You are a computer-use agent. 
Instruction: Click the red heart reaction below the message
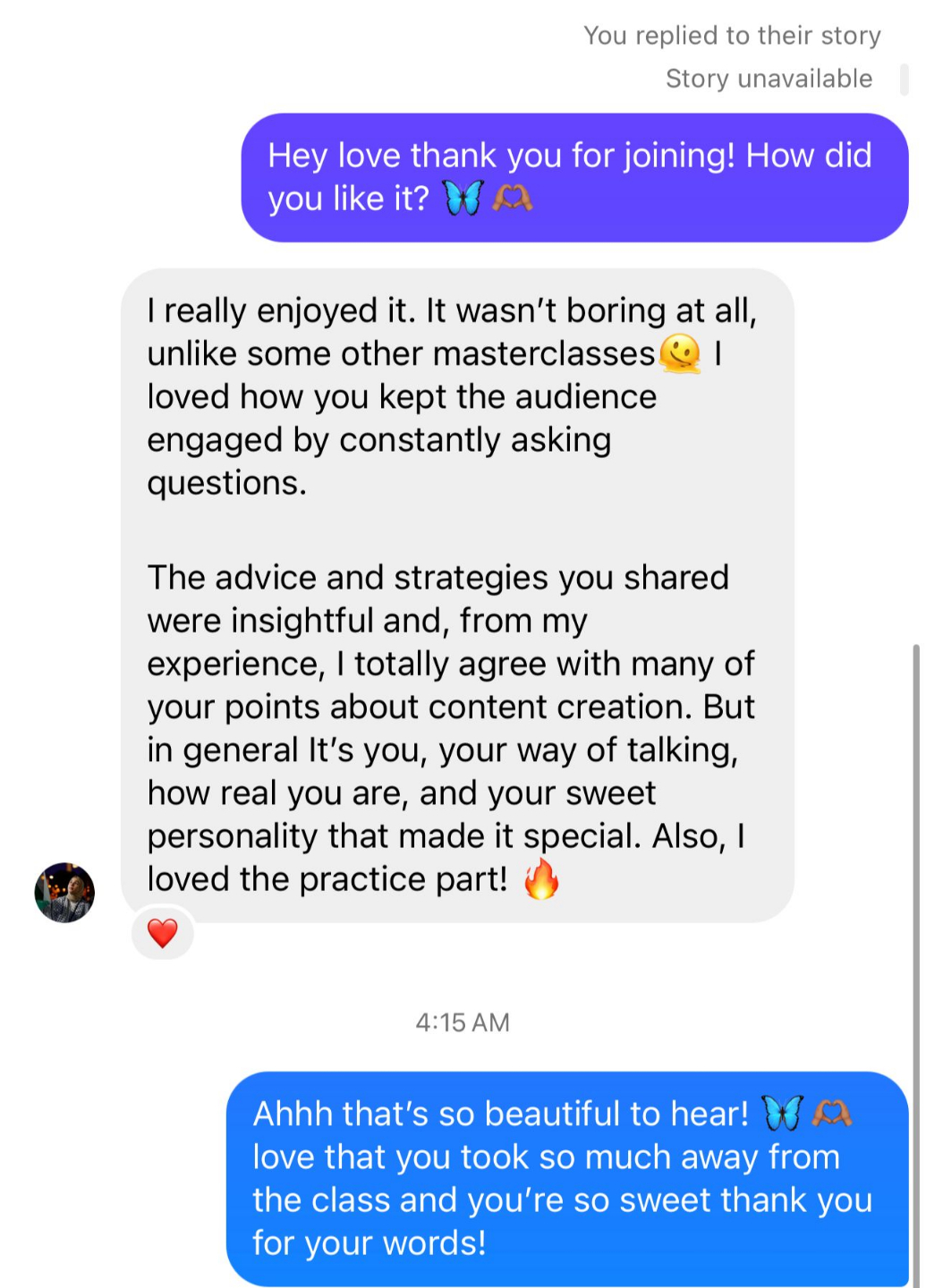tap(162, 933)
